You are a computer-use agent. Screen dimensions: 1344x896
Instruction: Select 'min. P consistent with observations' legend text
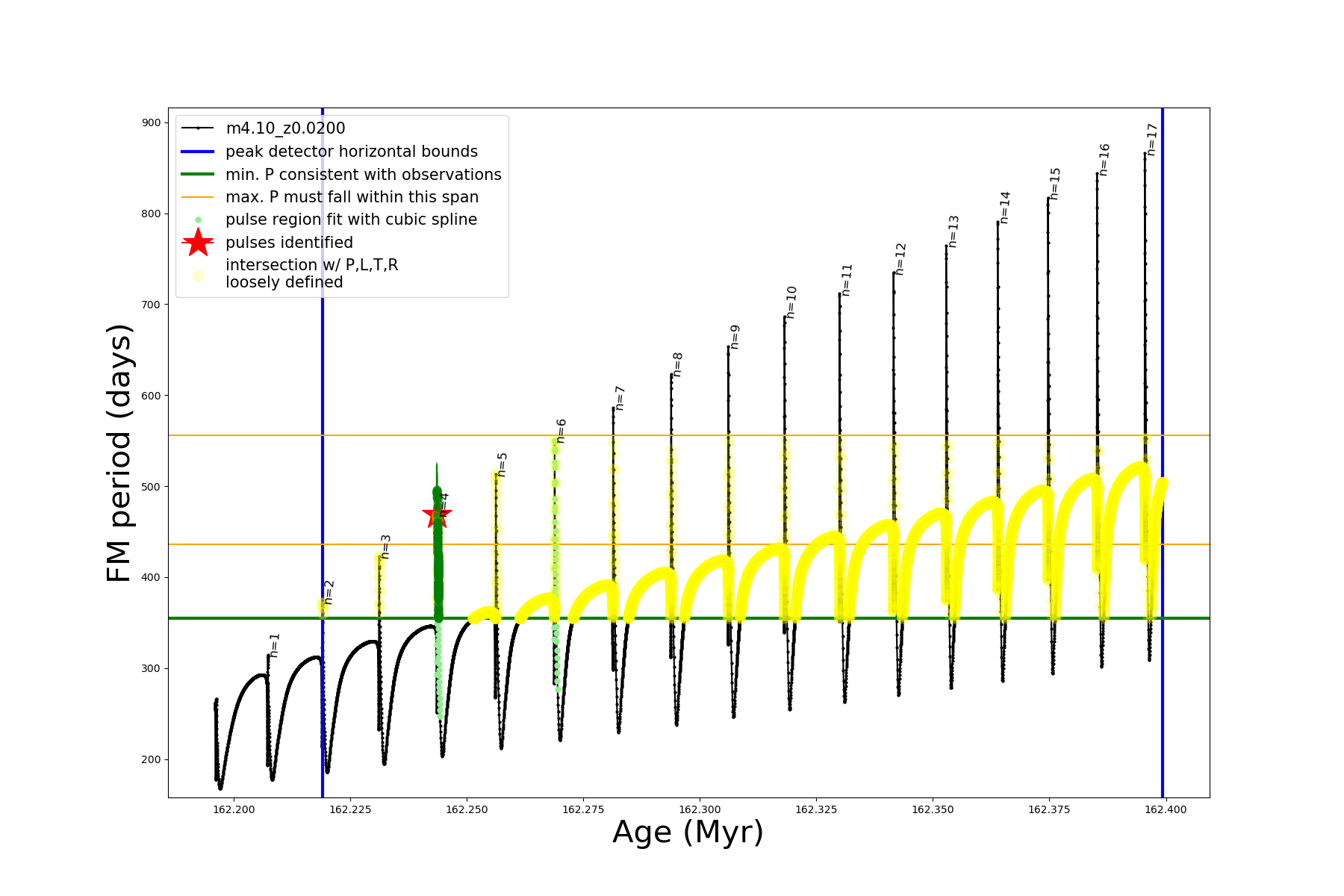coord(363,175)
